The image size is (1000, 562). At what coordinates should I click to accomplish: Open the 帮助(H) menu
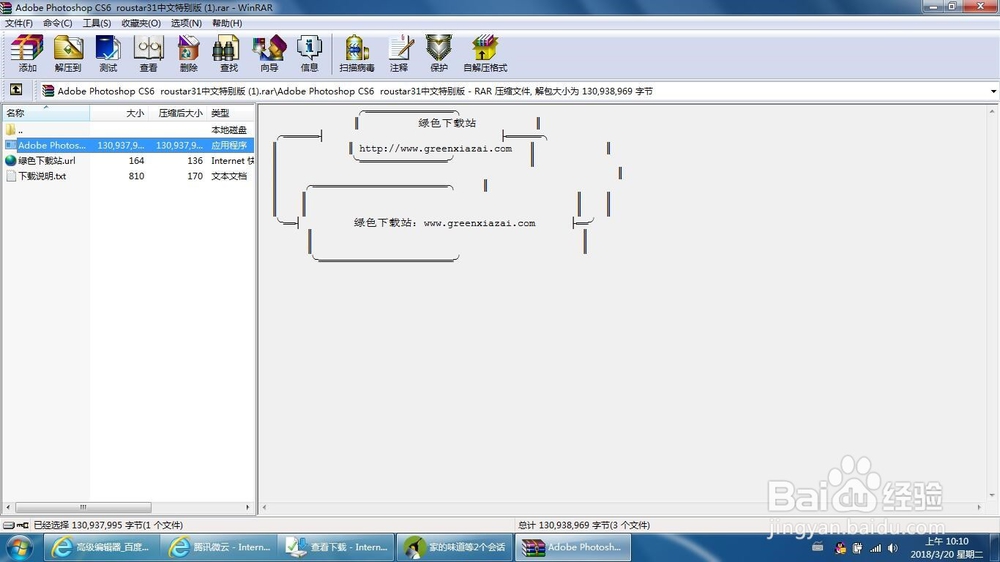point(227,23)
